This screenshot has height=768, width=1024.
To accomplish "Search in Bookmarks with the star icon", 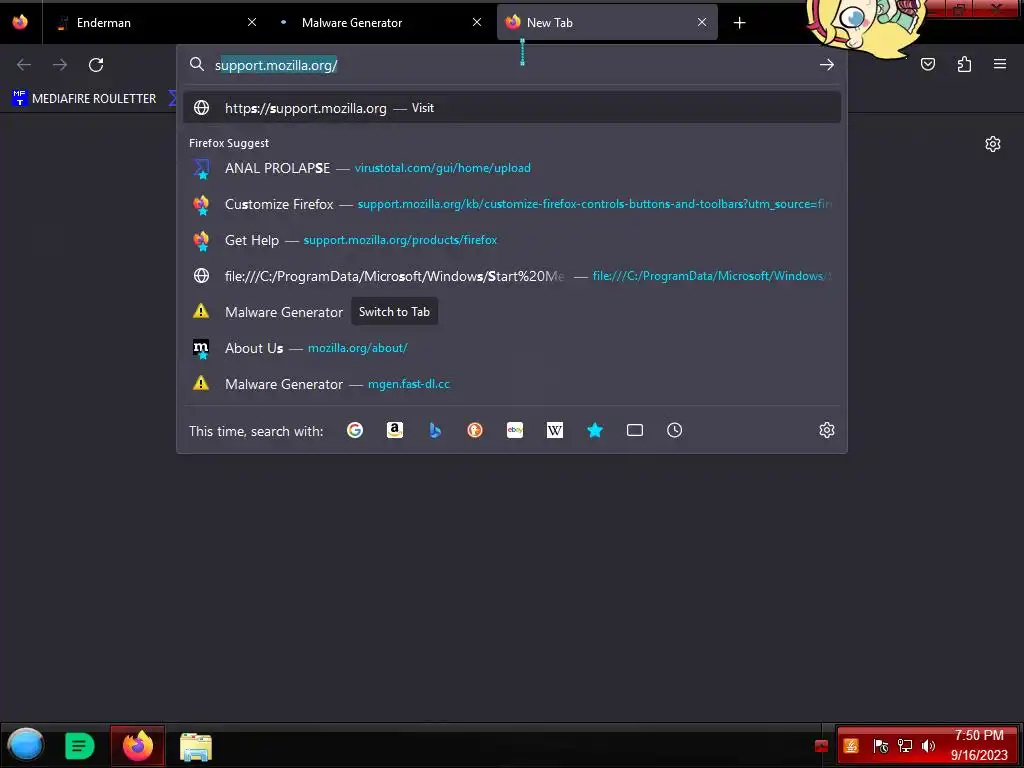I will coord(595,430).
